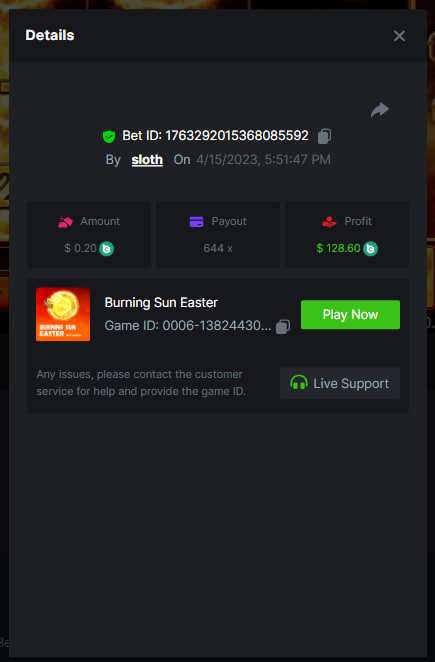Open Live Support chat

pyautogui.click(x=340, y=383)
